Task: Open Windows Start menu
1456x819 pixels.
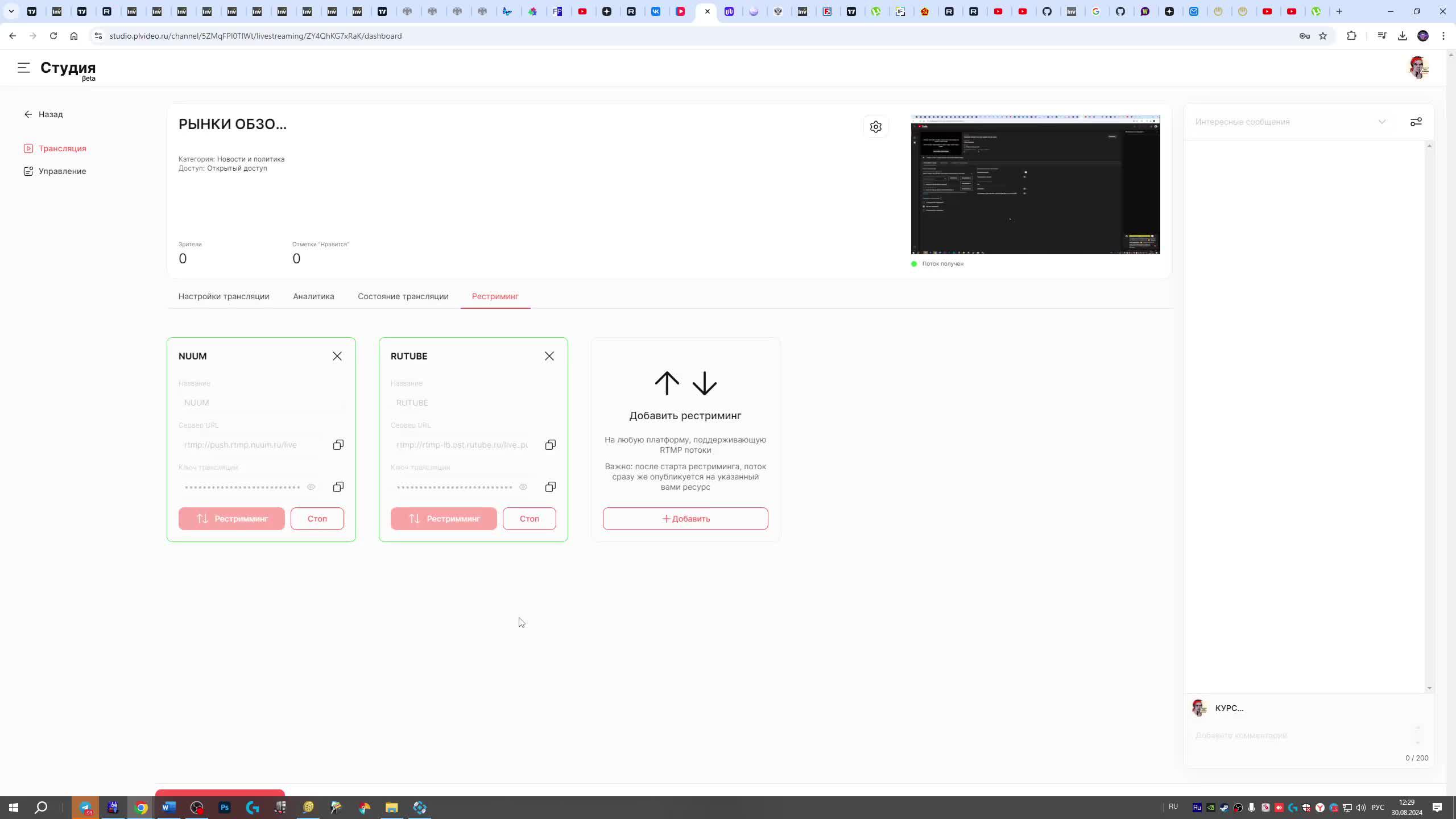Action: [14, 808]
